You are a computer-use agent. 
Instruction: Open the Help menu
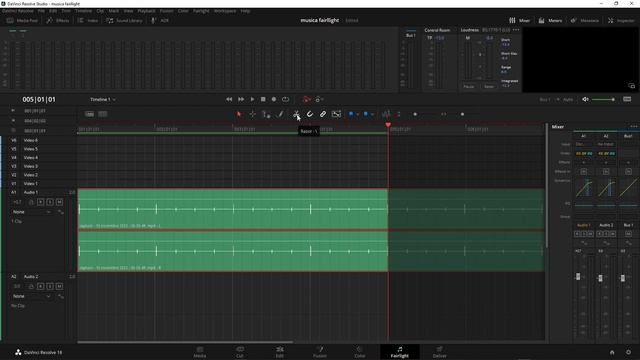[x=245, y=11]
